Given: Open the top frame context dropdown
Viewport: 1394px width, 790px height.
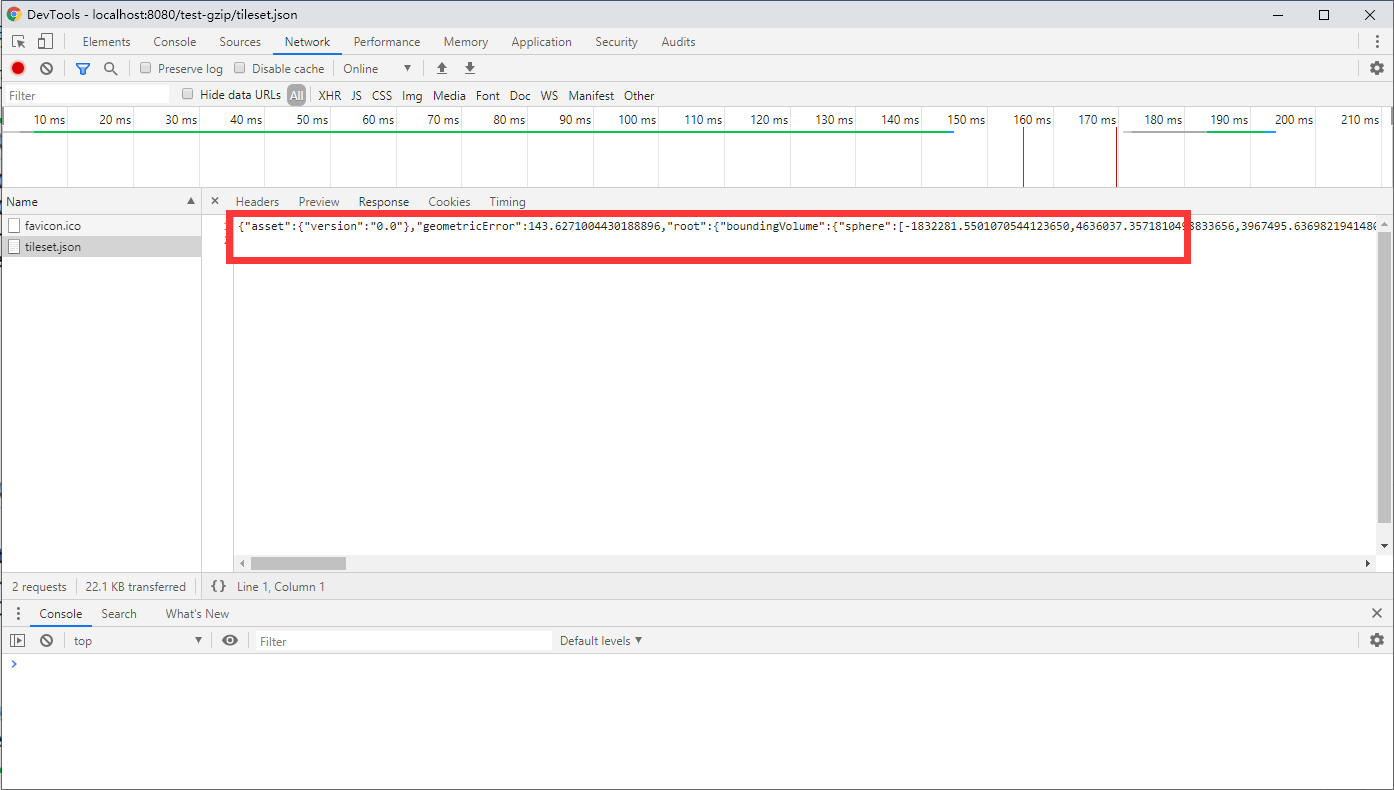Looking at the screenshot, I should coord(137,640).
